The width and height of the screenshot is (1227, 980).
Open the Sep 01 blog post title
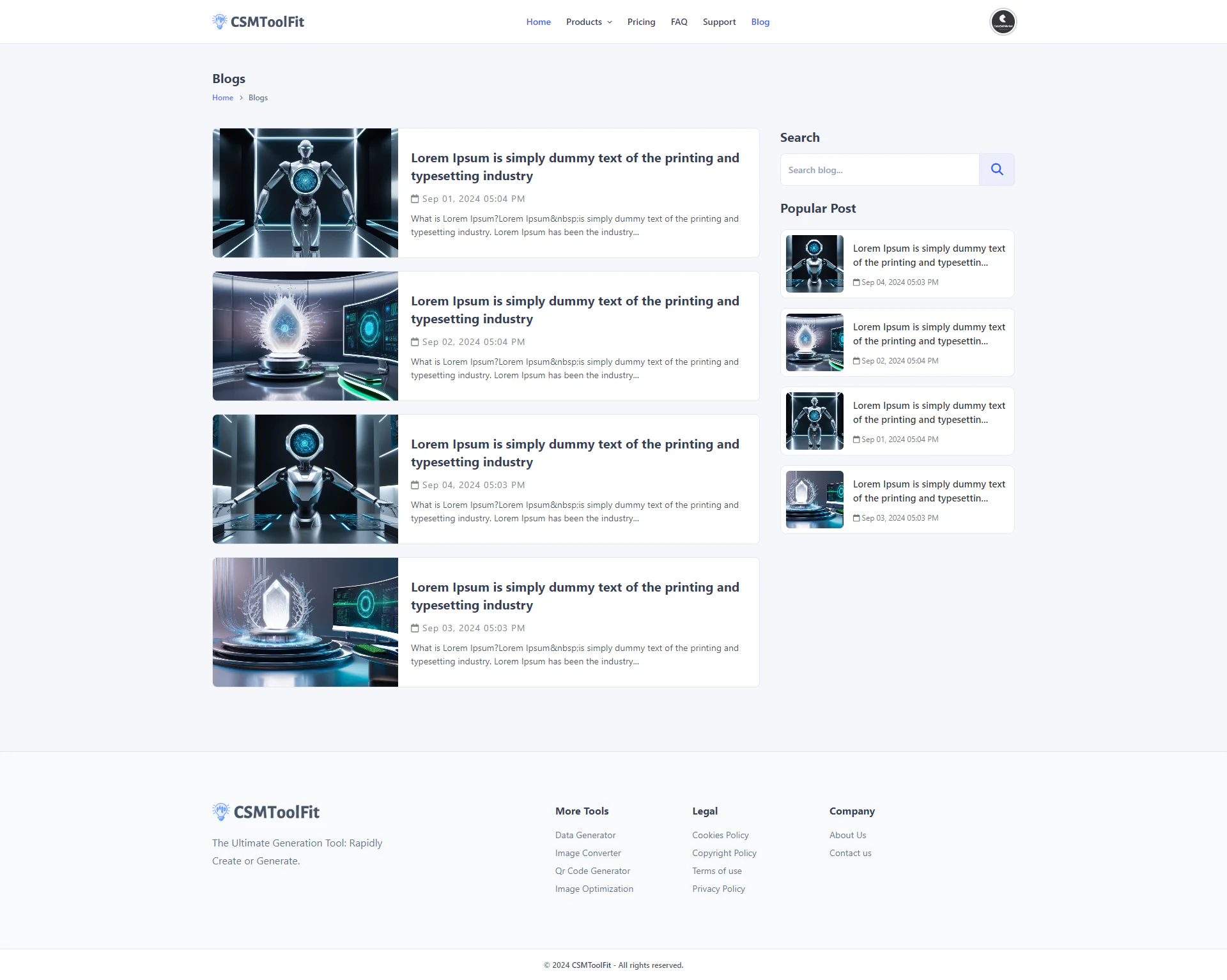(575, 167)
